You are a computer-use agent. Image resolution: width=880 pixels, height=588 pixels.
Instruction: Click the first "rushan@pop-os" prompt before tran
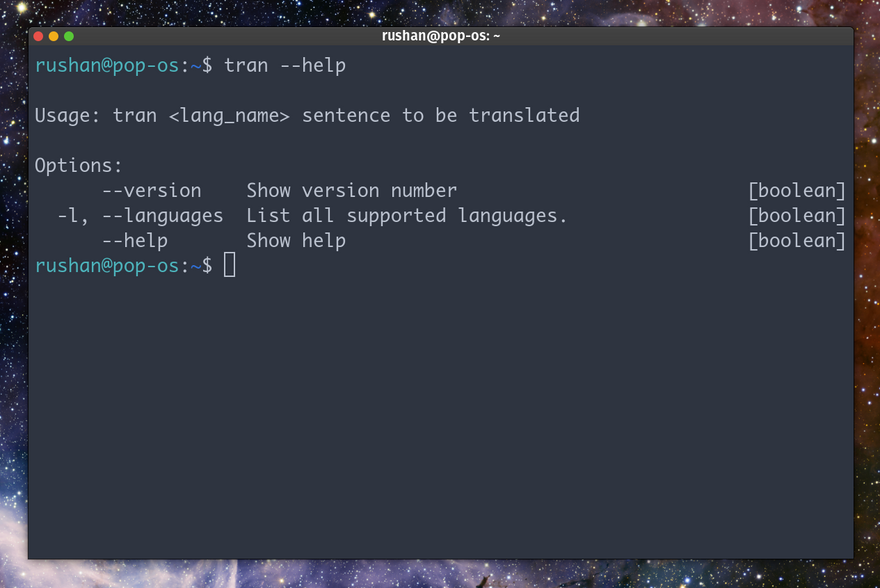point(107,66)
